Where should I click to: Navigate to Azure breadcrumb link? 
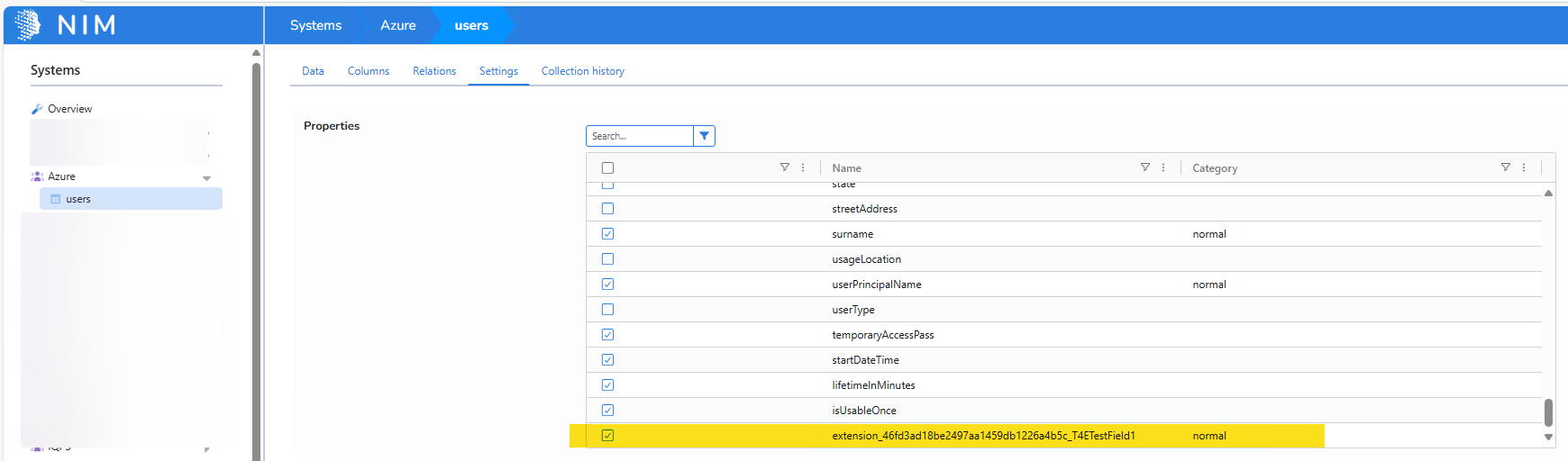397,25
